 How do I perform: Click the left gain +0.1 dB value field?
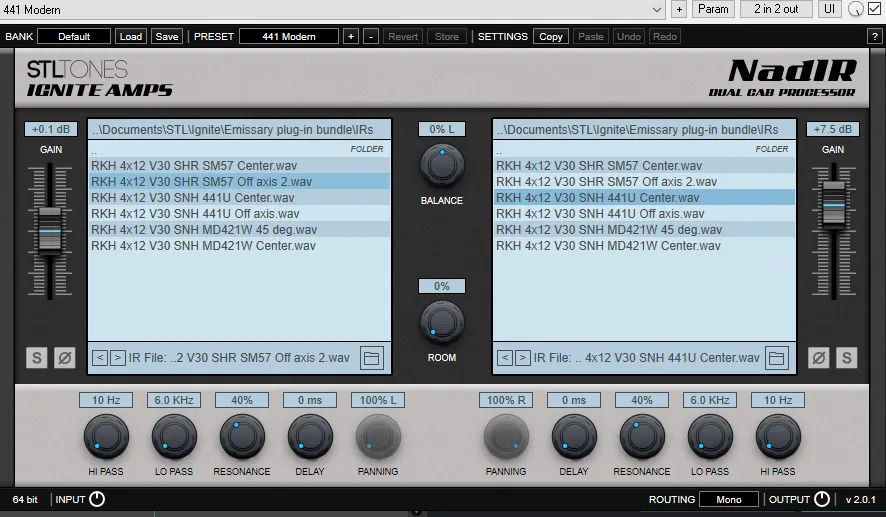[51, 129]
